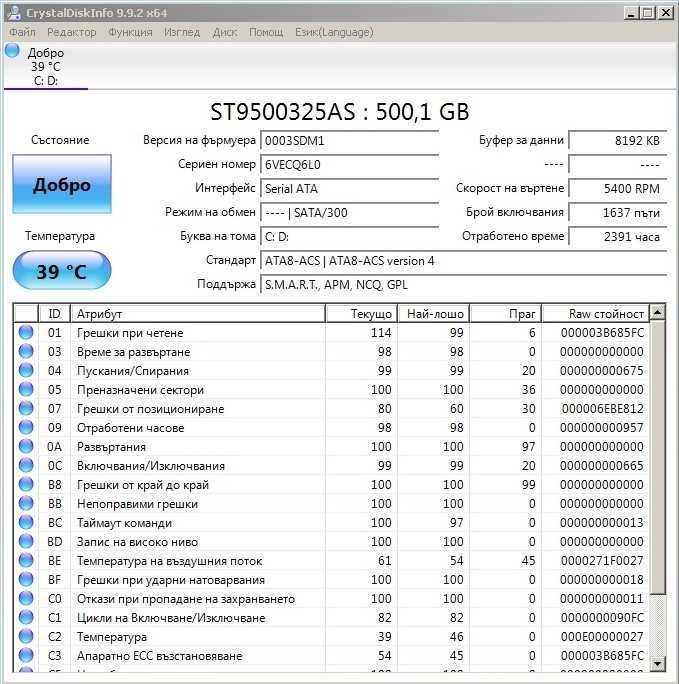Click the blue disk status orb at top
The height and width of the screenshot is (684, 679).
[x=13, y=51]
